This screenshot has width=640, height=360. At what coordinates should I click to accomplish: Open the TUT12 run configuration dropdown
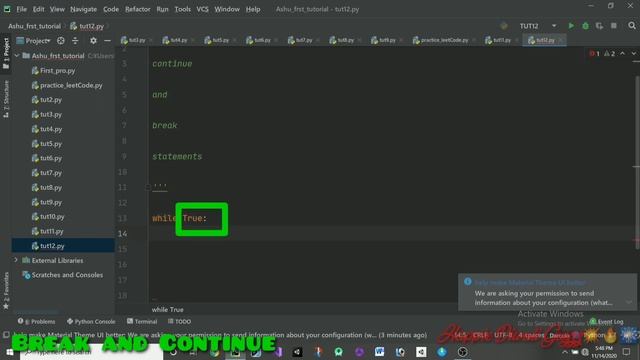(x=538, y=26)
